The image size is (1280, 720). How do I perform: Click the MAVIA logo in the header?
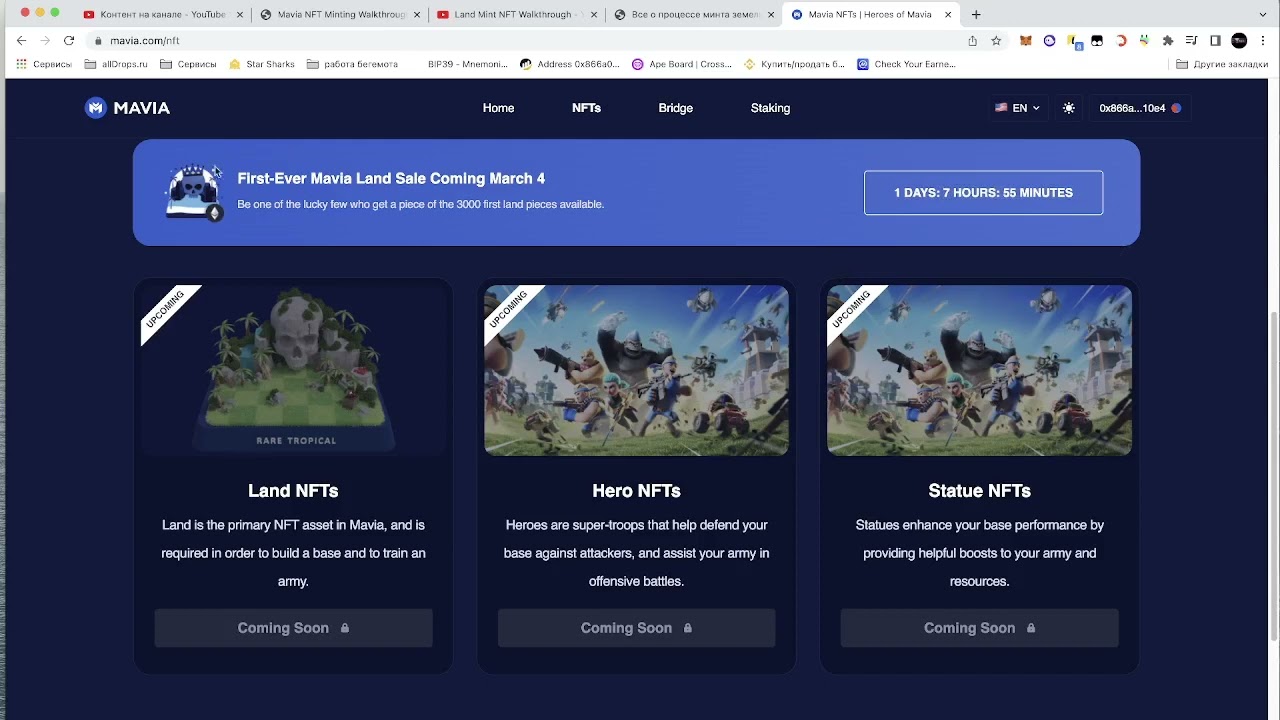[x=127, y=108]
